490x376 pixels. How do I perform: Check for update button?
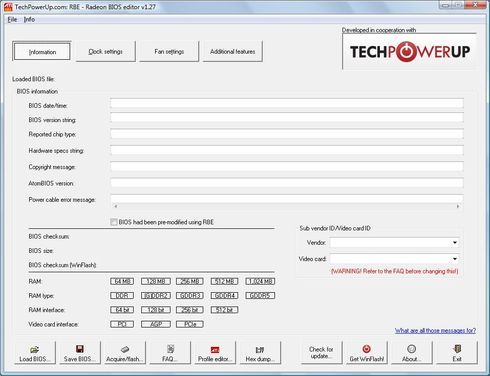tap(321, 353)
